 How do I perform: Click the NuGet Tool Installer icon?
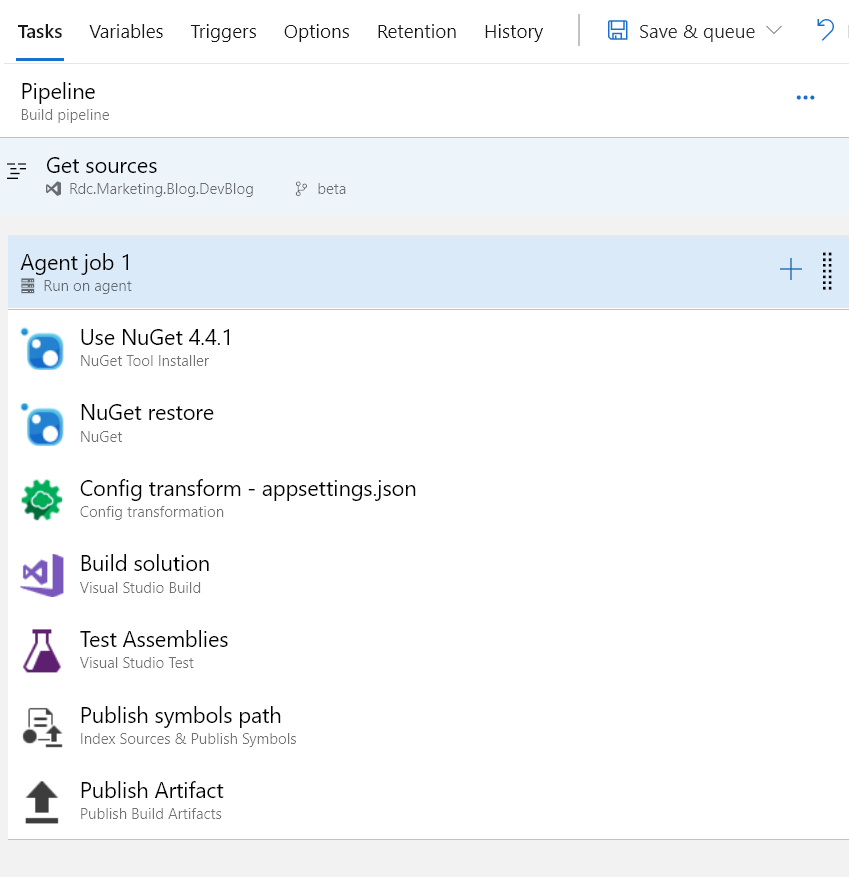pyautogui.click(x=42, y=349)
